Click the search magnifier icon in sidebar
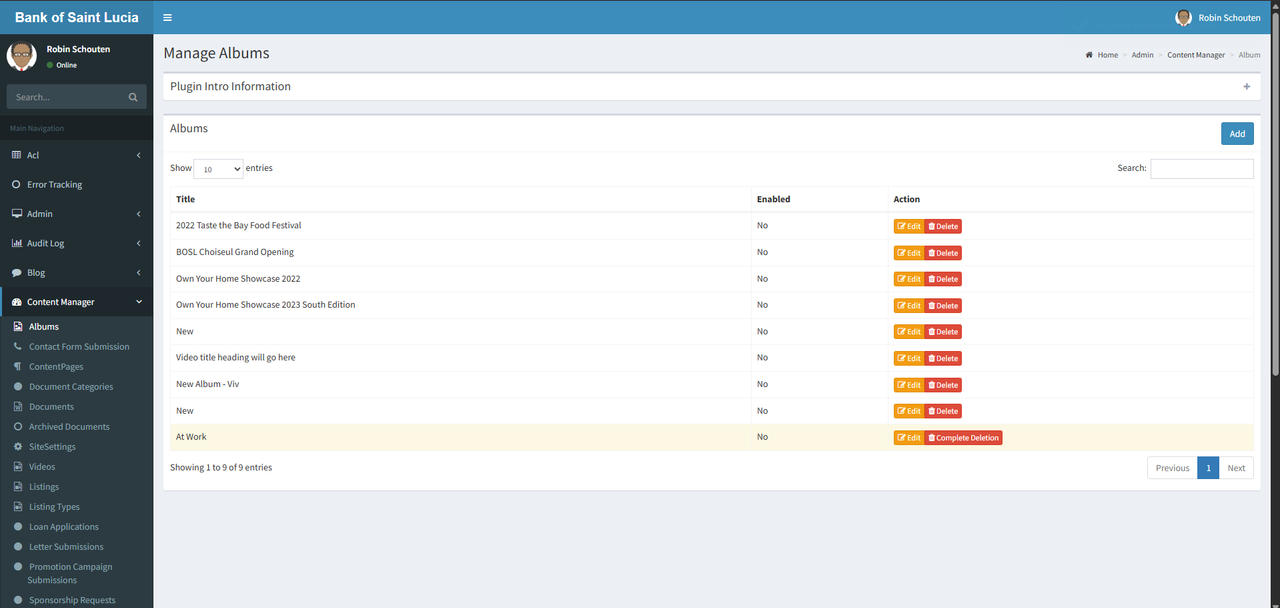The image size is (1280, 608). 133,97
